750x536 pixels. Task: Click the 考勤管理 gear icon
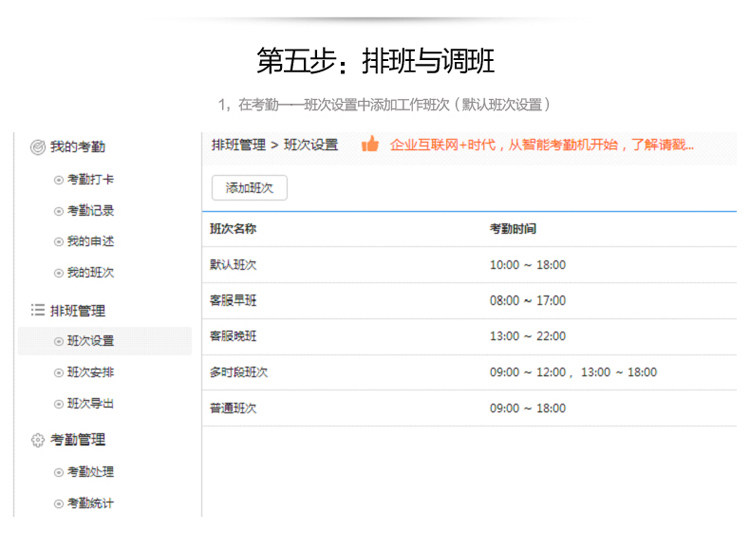coord(38,440)
